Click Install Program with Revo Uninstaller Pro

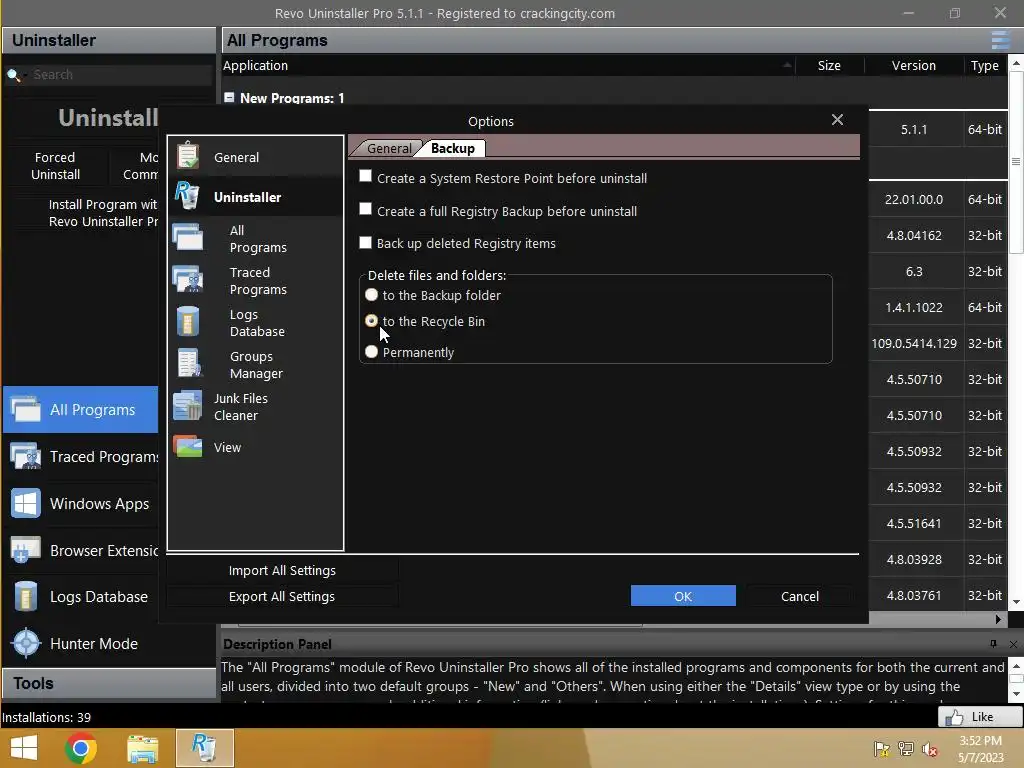tap(103, 213)
